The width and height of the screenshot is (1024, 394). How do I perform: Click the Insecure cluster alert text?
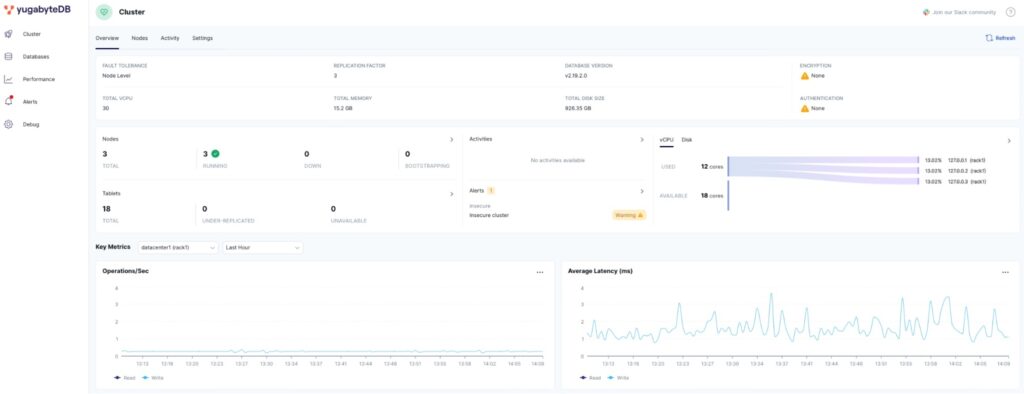tap(489, 215)
